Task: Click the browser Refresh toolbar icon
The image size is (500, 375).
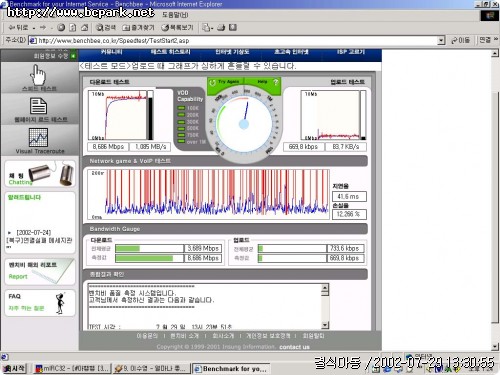Action: coord(73,28)
